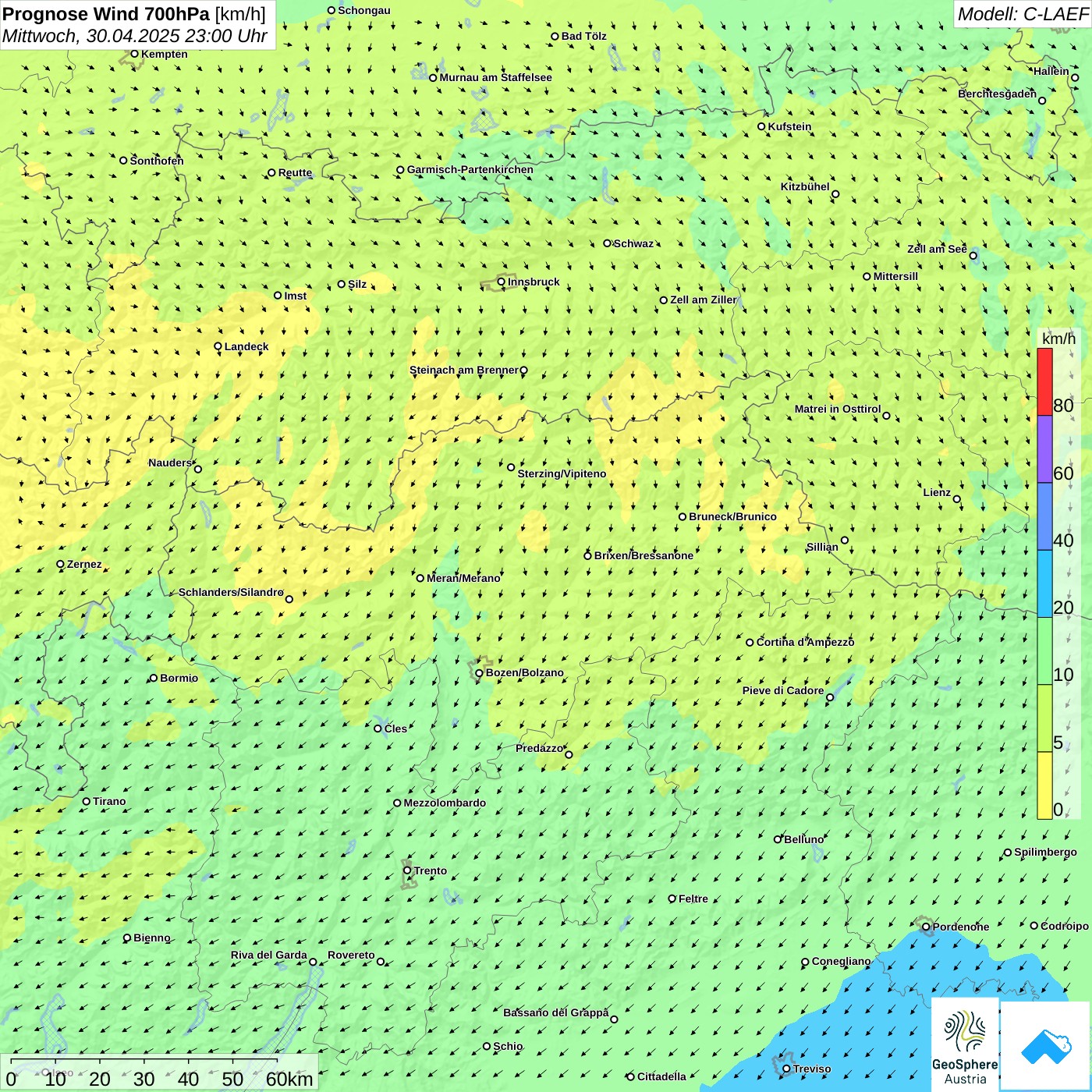Click the 'Steinach am Brenner' label

tap(464, 370)
